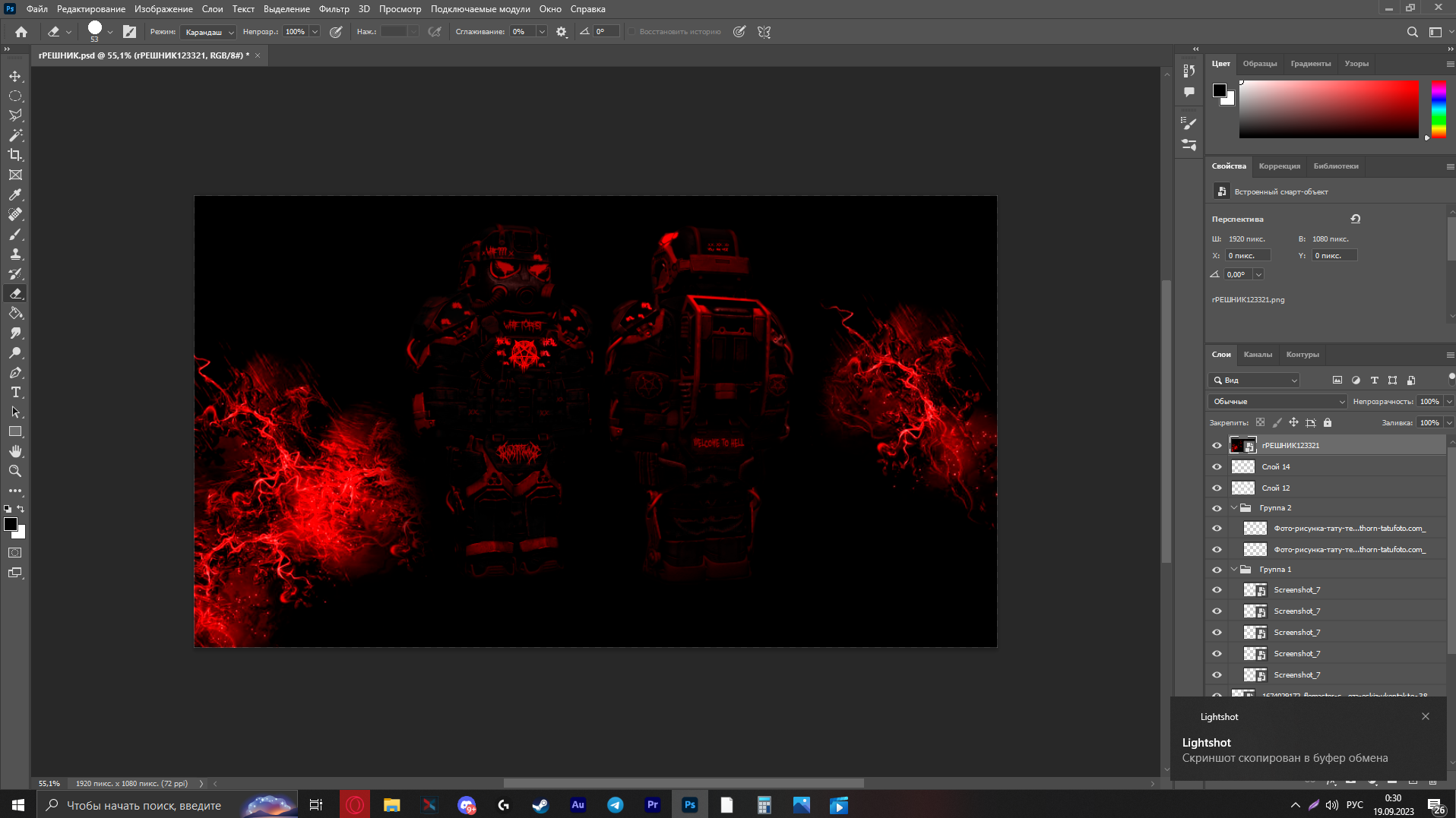1456x818 pixels.
Task: Toggle symmetry paint butterfly icon
Action: click(x=764, y=32)
